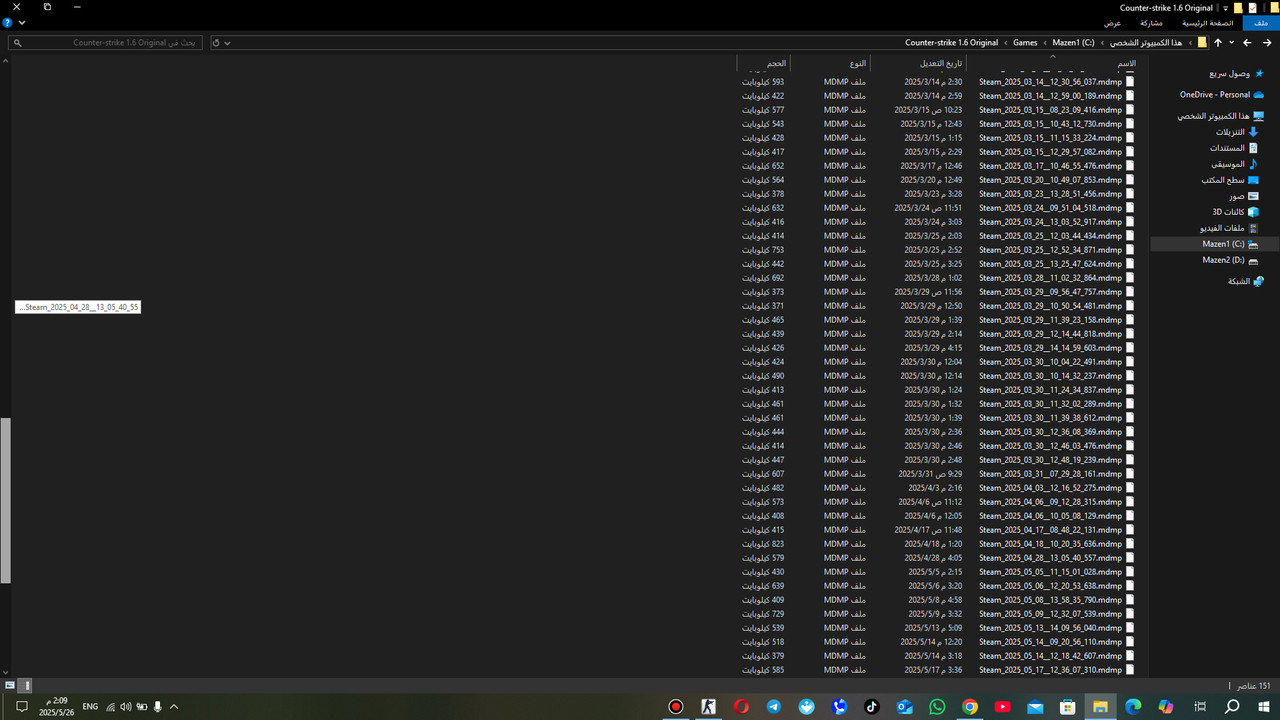Image resolution: width=1280 pixels, height=720 pixels.
Task: Click the volume icon in the system tray
Action: coord(125,706)
